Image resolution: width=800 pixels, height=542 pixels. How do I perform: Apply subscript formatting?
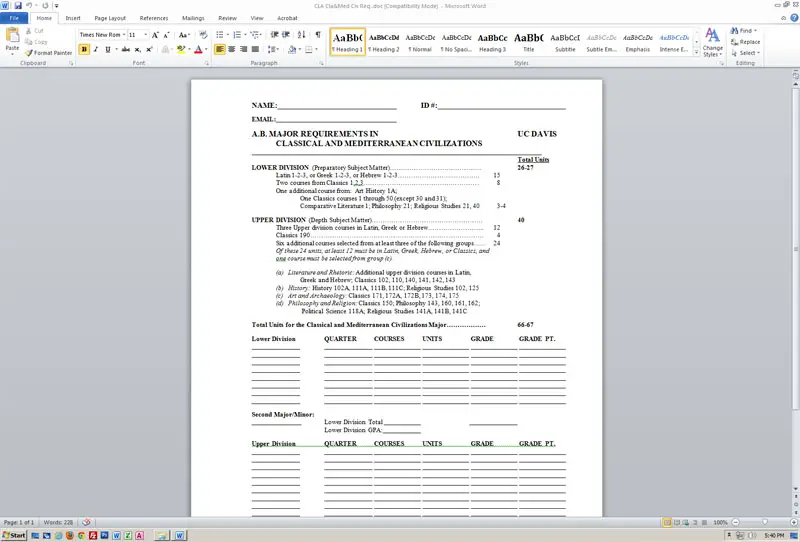pyautogui.click(x=137, y=50)
